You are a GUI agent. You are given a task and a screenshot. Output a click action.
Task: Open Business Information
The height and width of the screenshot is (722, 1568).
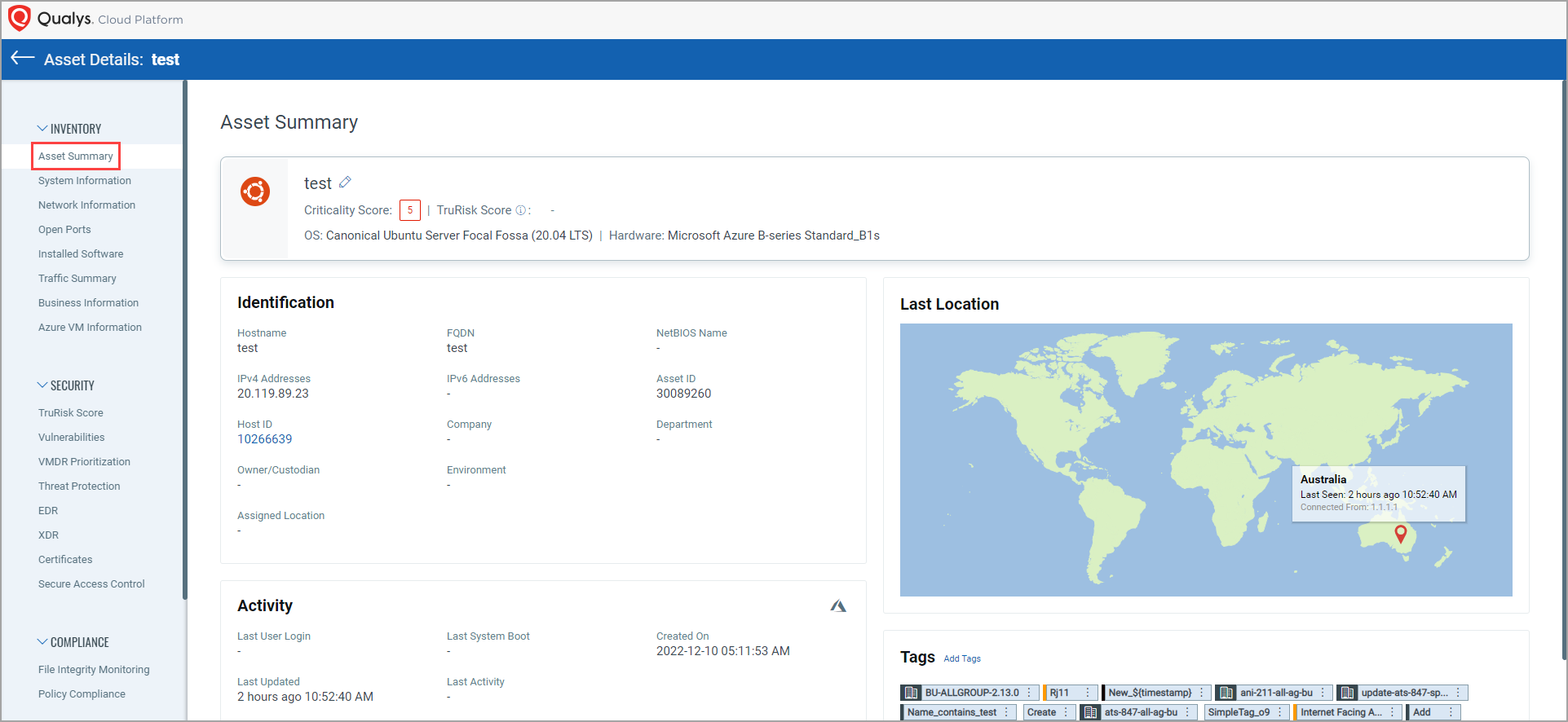coord(88,303)
